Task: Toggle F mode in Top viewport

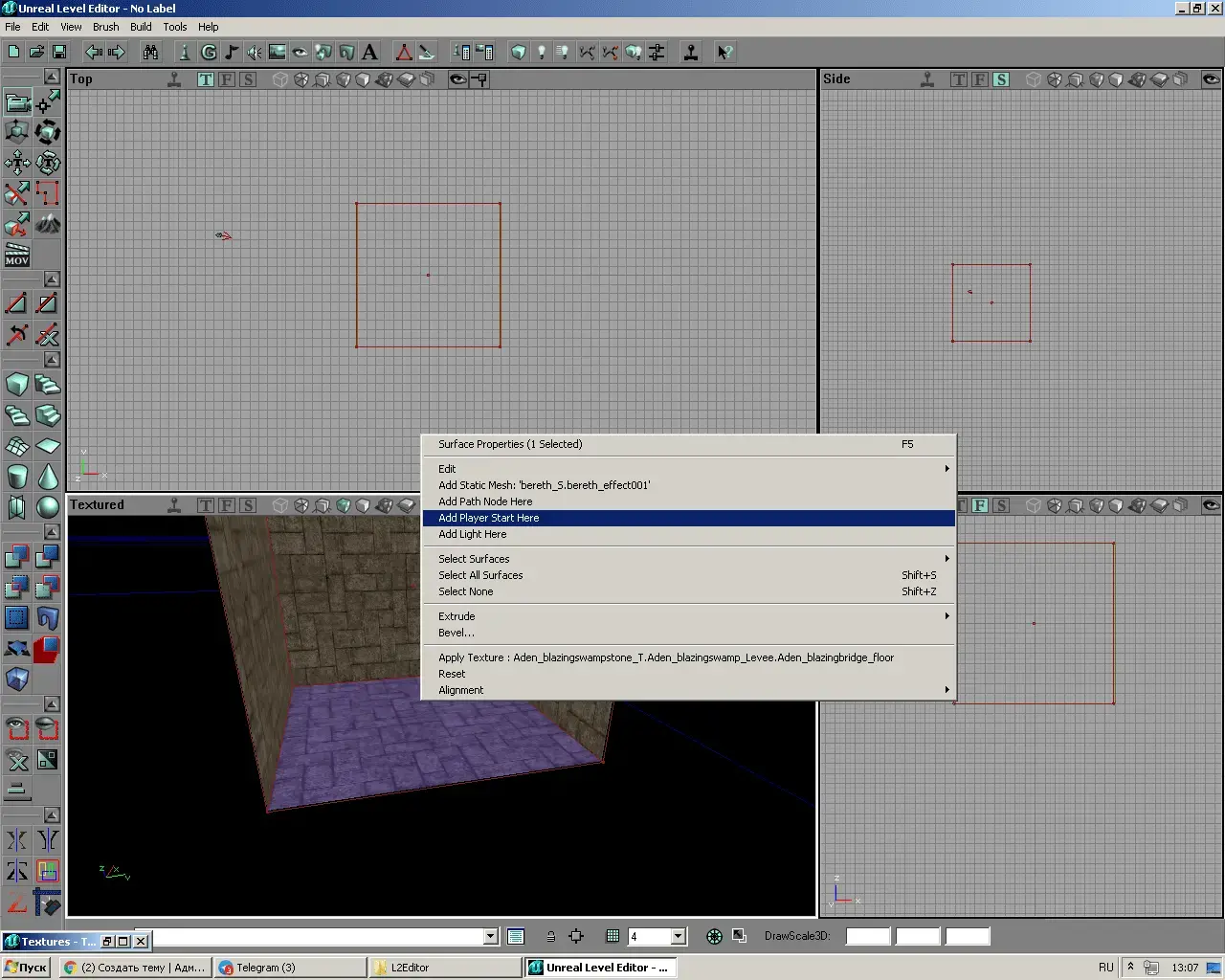Action: [227, 79]
